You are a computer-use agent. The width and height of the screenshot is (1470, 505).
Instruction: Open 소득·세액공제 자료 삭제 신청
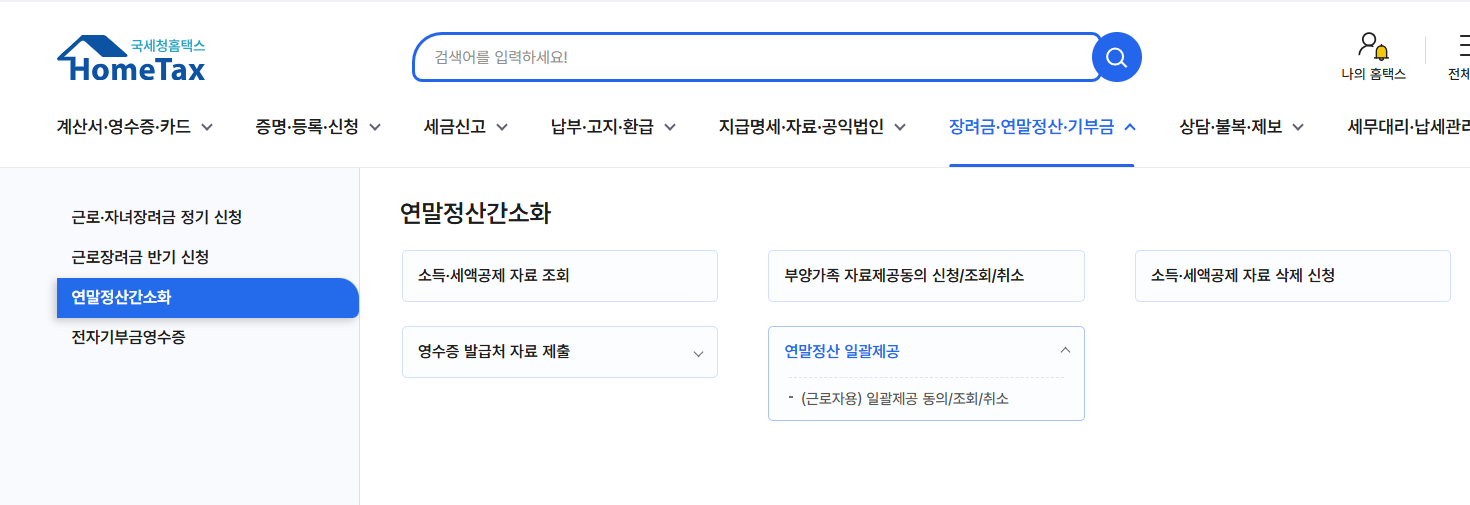(1292, 276)
